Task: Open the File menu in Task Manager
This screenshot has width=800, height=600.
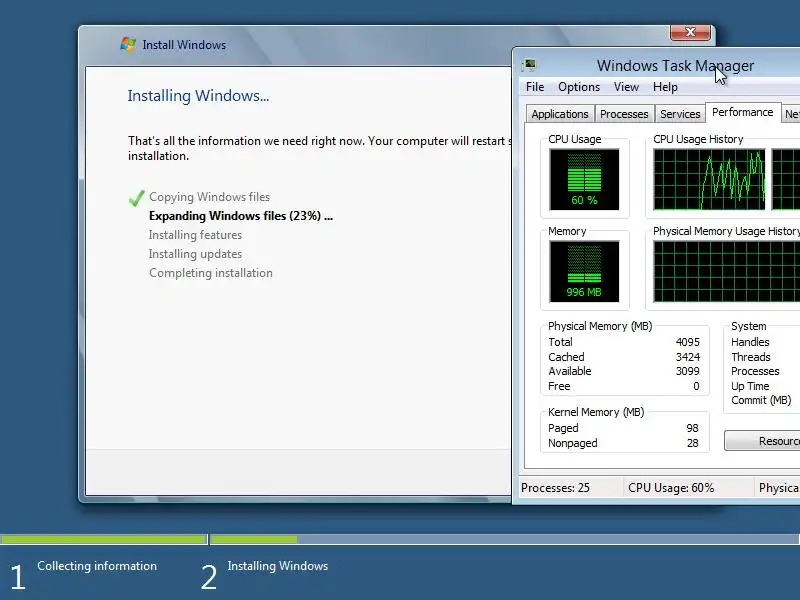Action: point(535,87)
